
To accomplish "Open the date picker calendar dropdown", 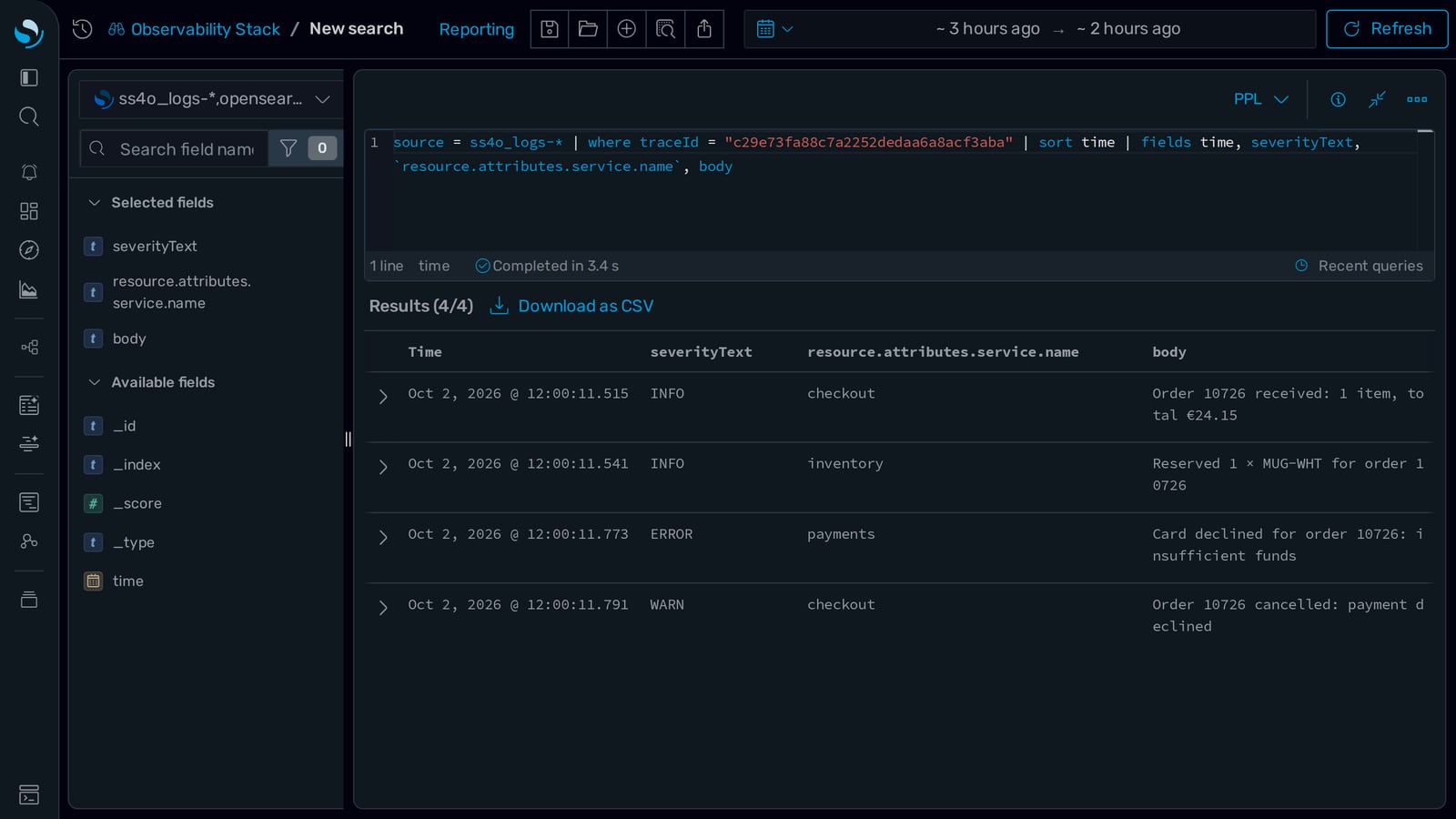I will [775, 29].
